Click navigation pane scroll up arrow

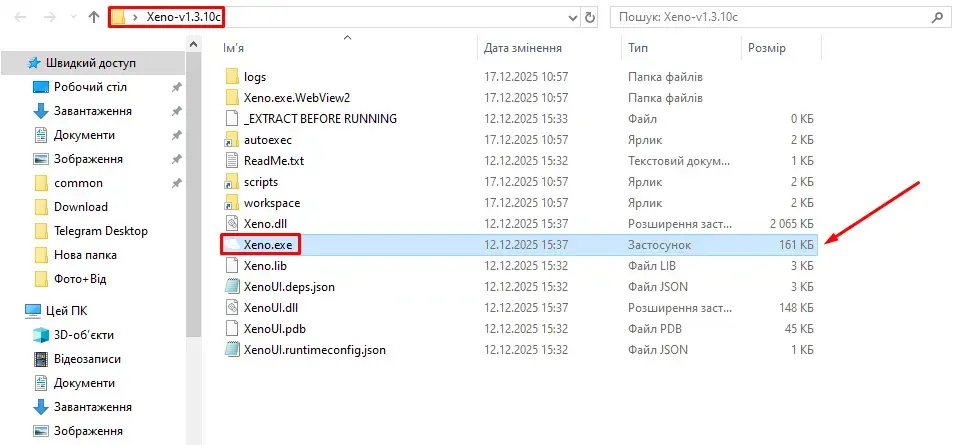coord(193,44)
